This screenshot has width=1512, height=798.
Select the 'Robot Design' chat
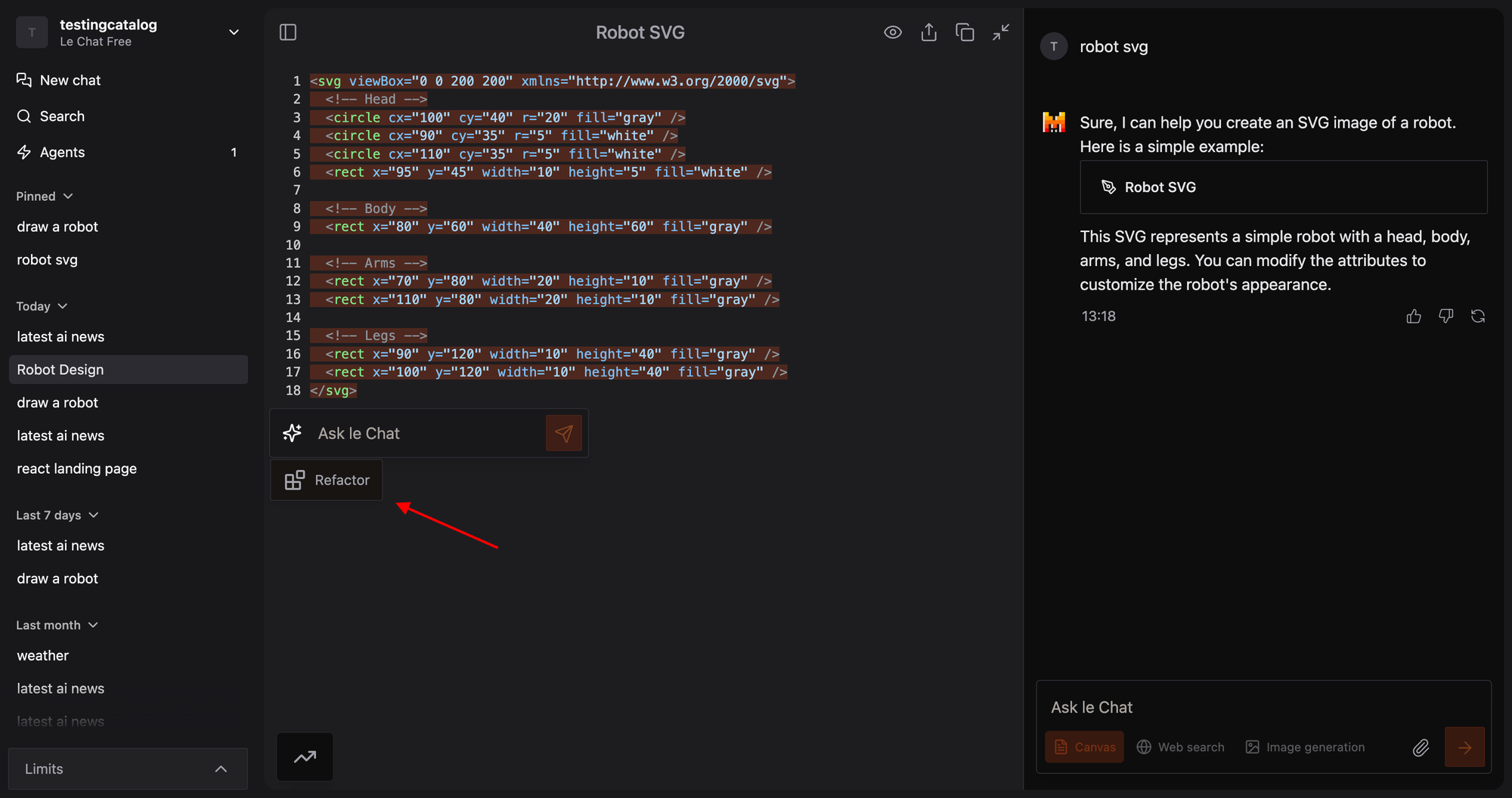[x=128, y=370]
